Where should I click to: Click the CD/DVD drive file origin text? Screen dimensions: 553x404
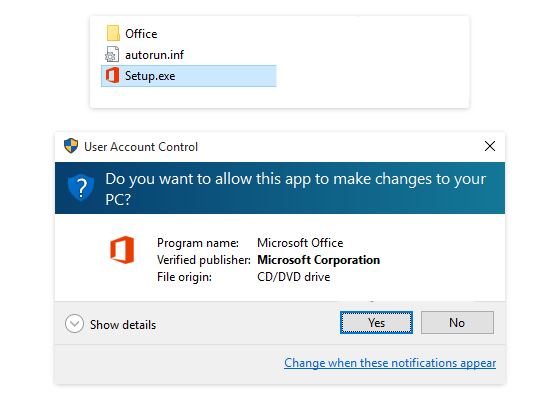coord(294,277)
